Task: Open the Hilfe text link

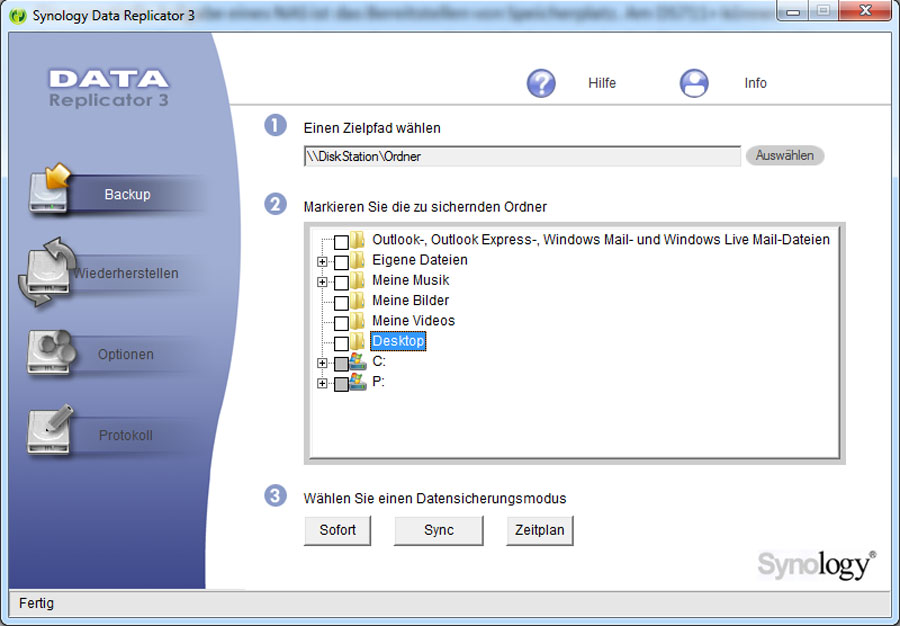Action: tap(602, 83)
